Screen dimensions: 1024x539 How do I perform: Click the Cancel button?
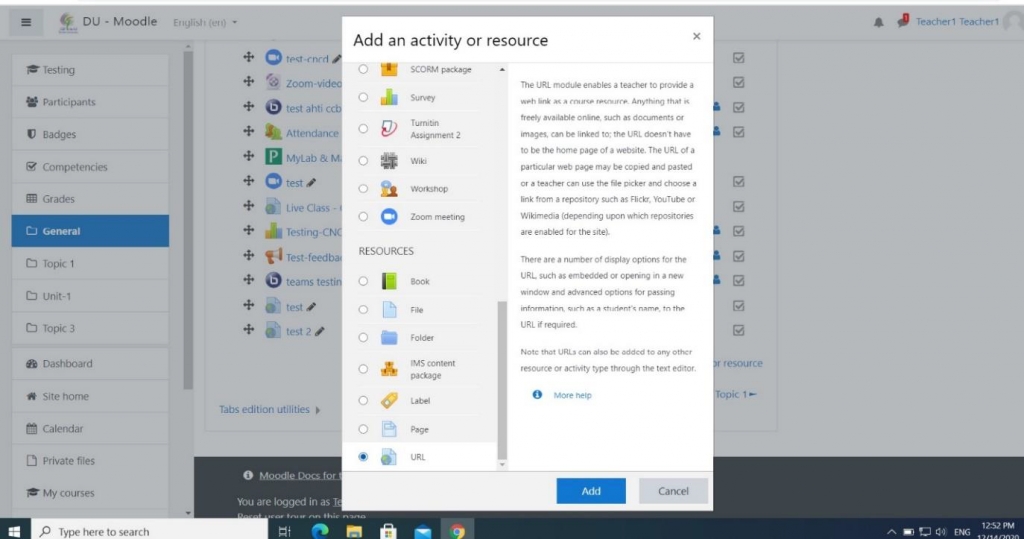(673, 491)
